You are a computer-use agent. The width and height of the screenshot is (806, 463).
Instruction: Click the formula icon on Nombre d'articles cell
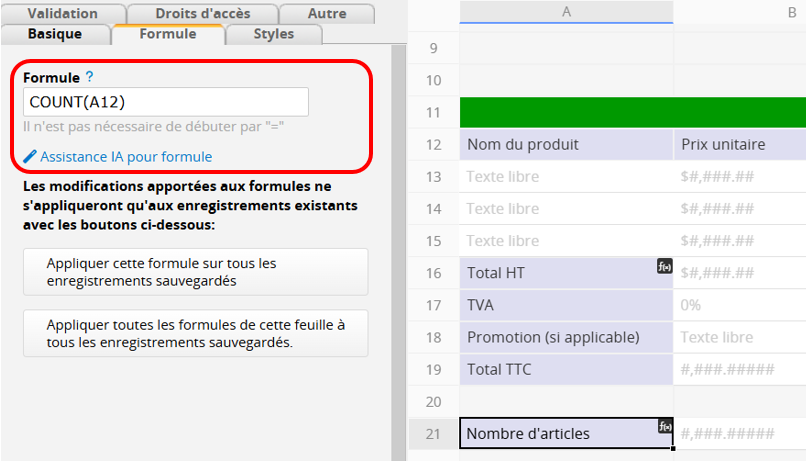tap(664, 427)
